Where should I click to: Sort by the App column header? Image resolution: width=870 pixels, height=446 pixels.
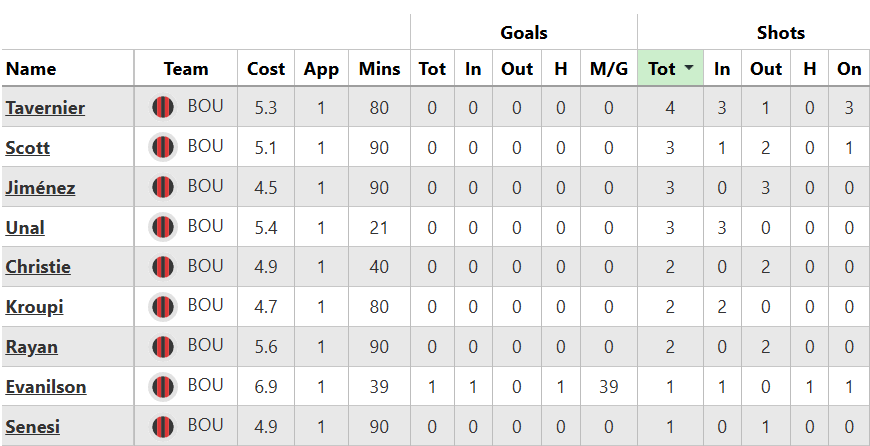[321, 69]
